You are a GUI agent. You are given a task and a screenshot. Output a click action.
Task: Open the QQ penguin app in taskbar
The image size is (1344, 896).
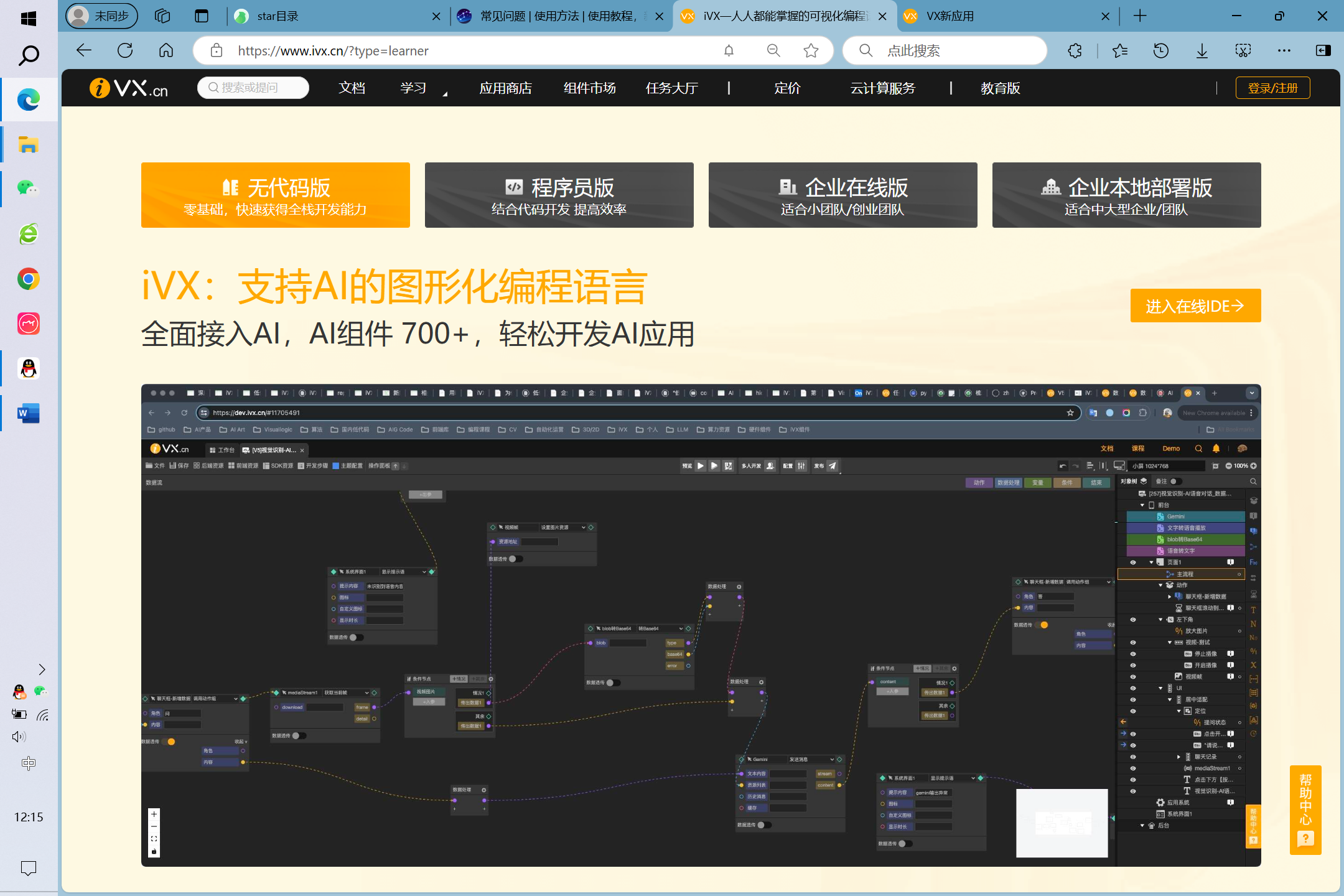[29, 368]
